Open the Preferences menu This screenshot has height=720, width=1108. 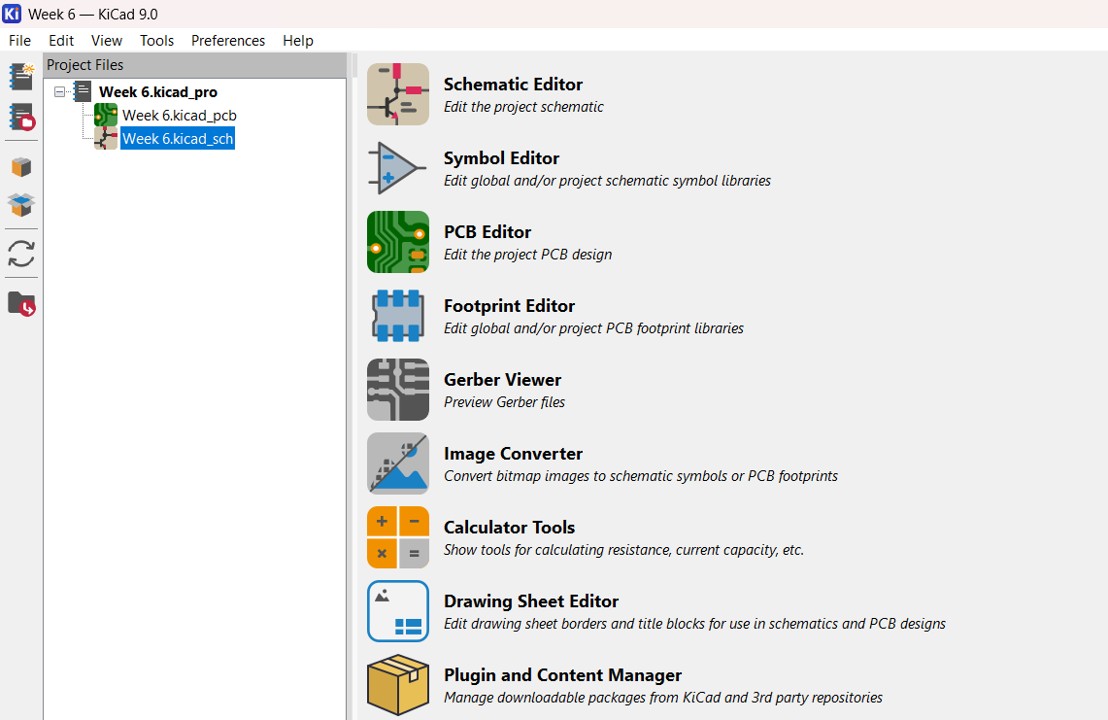pyautogui.click(x=228, y=41)
